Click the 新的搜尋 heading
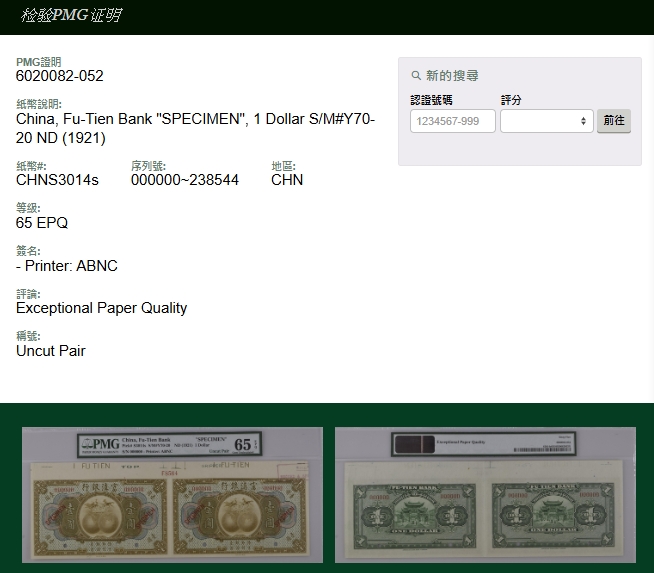 coord(452,75)
